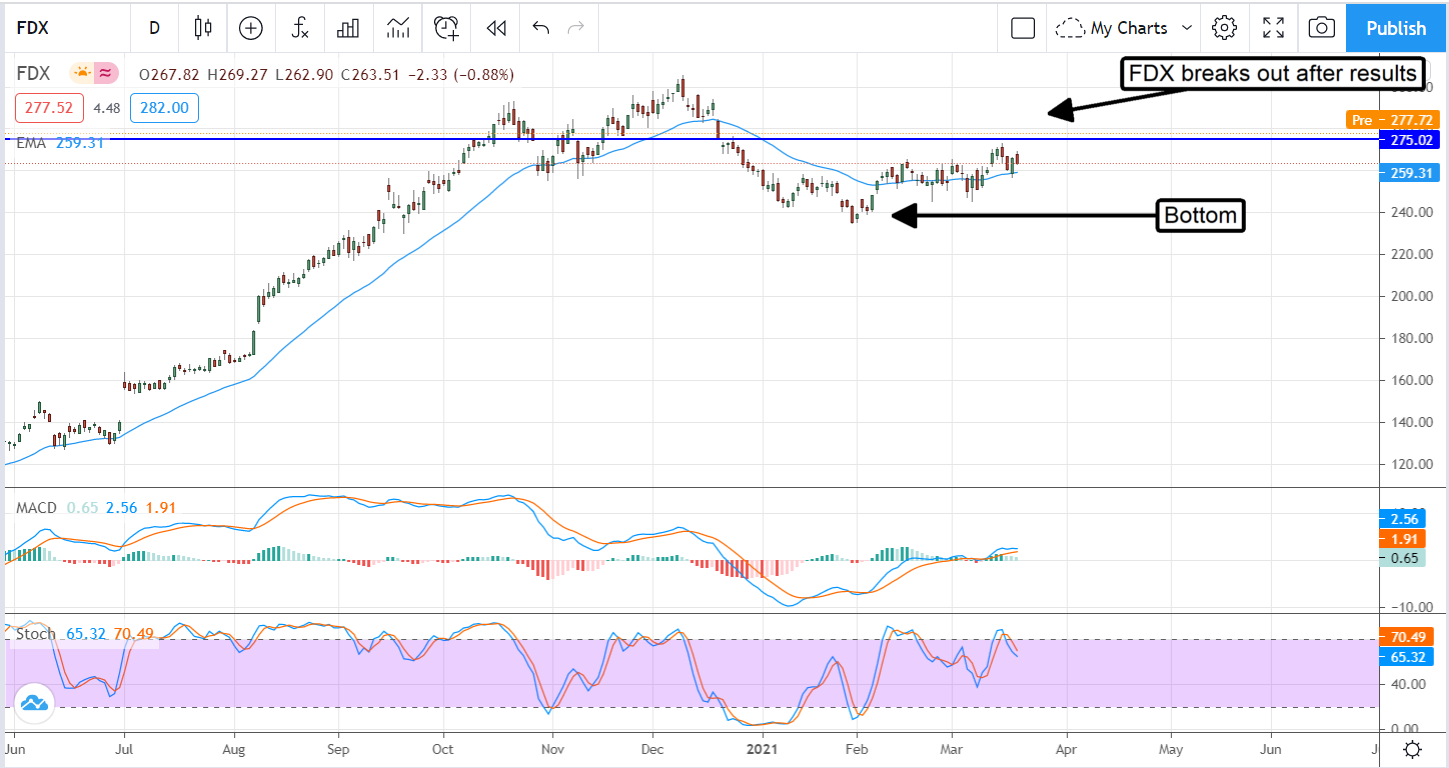This screenshot has height=768, width=1449.
Task: Take a chart snapshot with camera icon
Action: pos(1321,28)
